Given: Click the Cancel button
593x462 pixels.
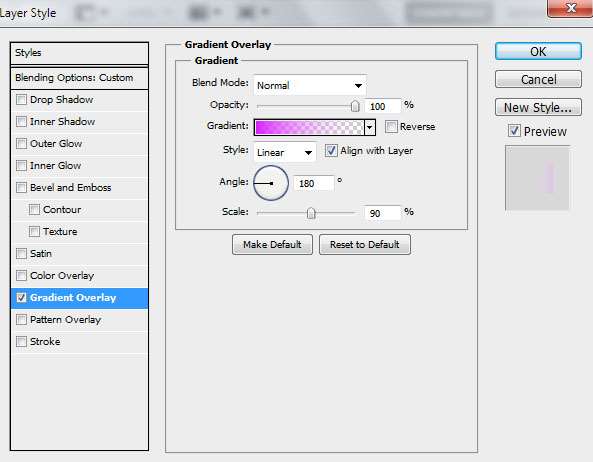Looking at the screenshot, I should tap(538, 79).
